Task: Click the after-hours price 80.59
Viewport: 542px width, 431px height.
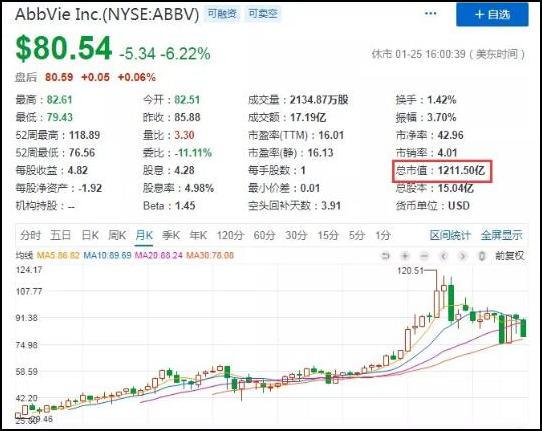Action: [x=59, y=77]
